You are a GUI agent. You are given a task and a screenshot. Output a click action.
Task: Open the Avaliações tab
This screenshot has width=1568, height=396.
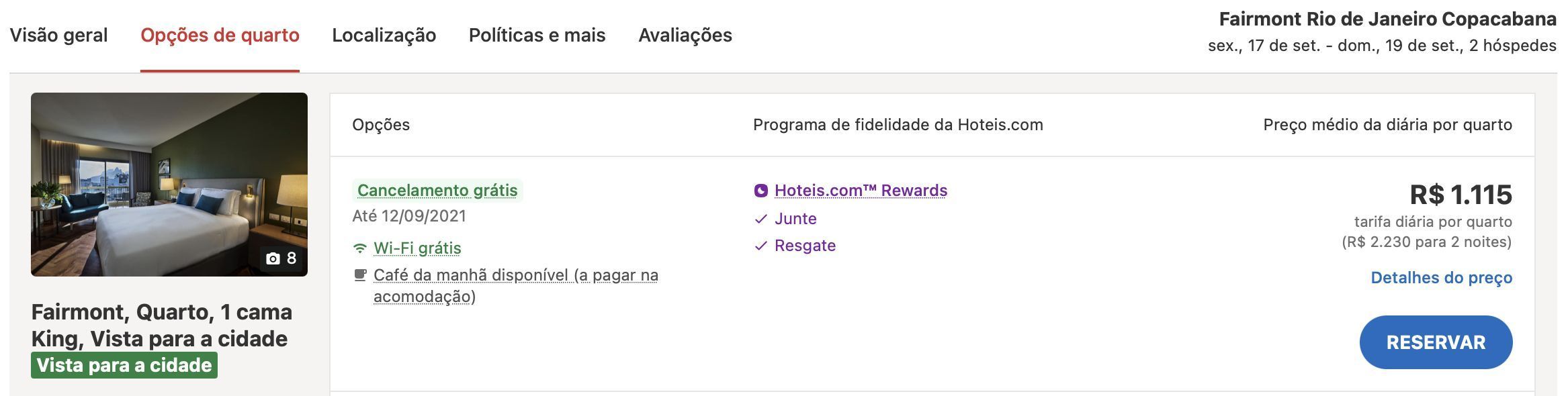coord(685,35)
